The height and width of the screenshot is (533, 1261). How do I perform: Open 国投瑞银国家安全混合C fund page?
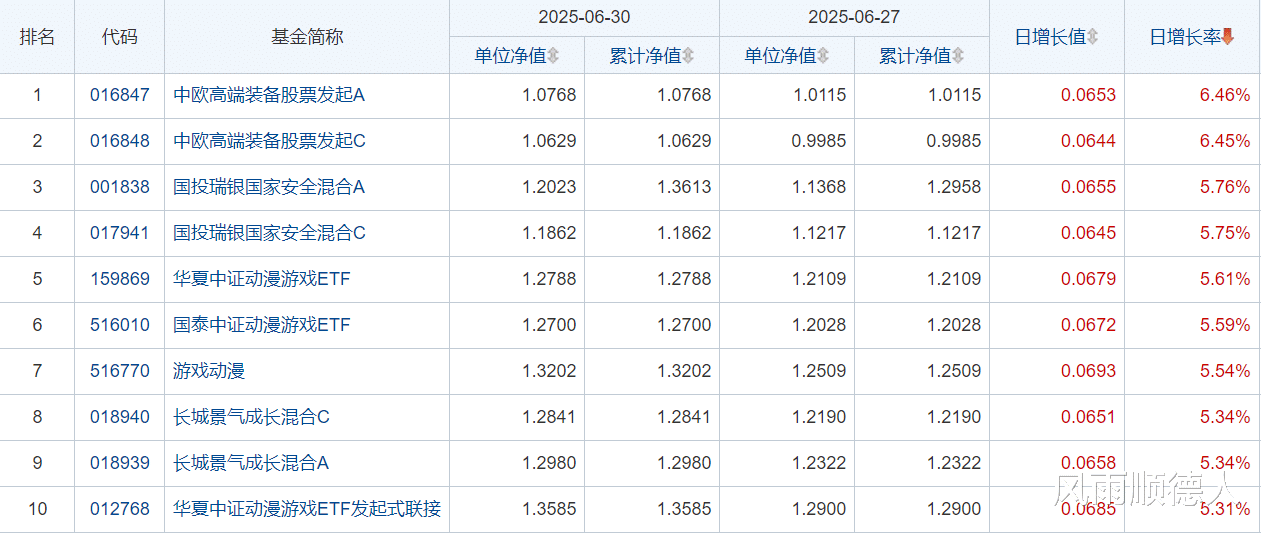(x=270, y=233)
